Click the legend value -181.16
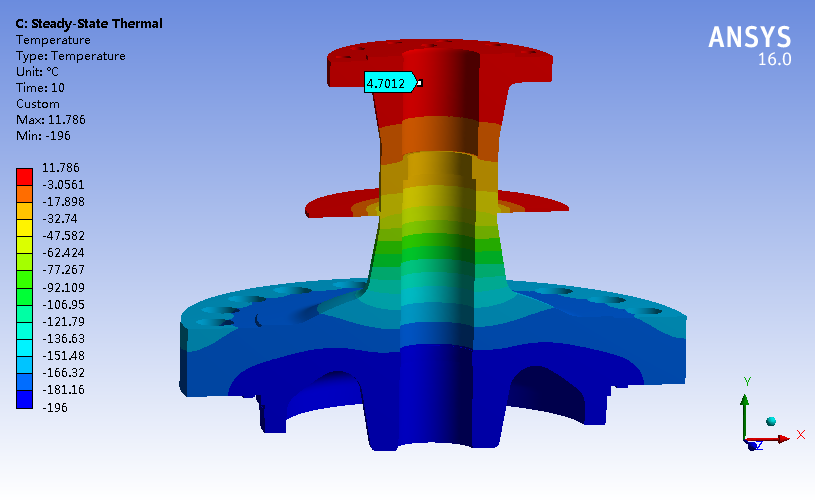The image size is (815, 502). (x=63, y=390)
